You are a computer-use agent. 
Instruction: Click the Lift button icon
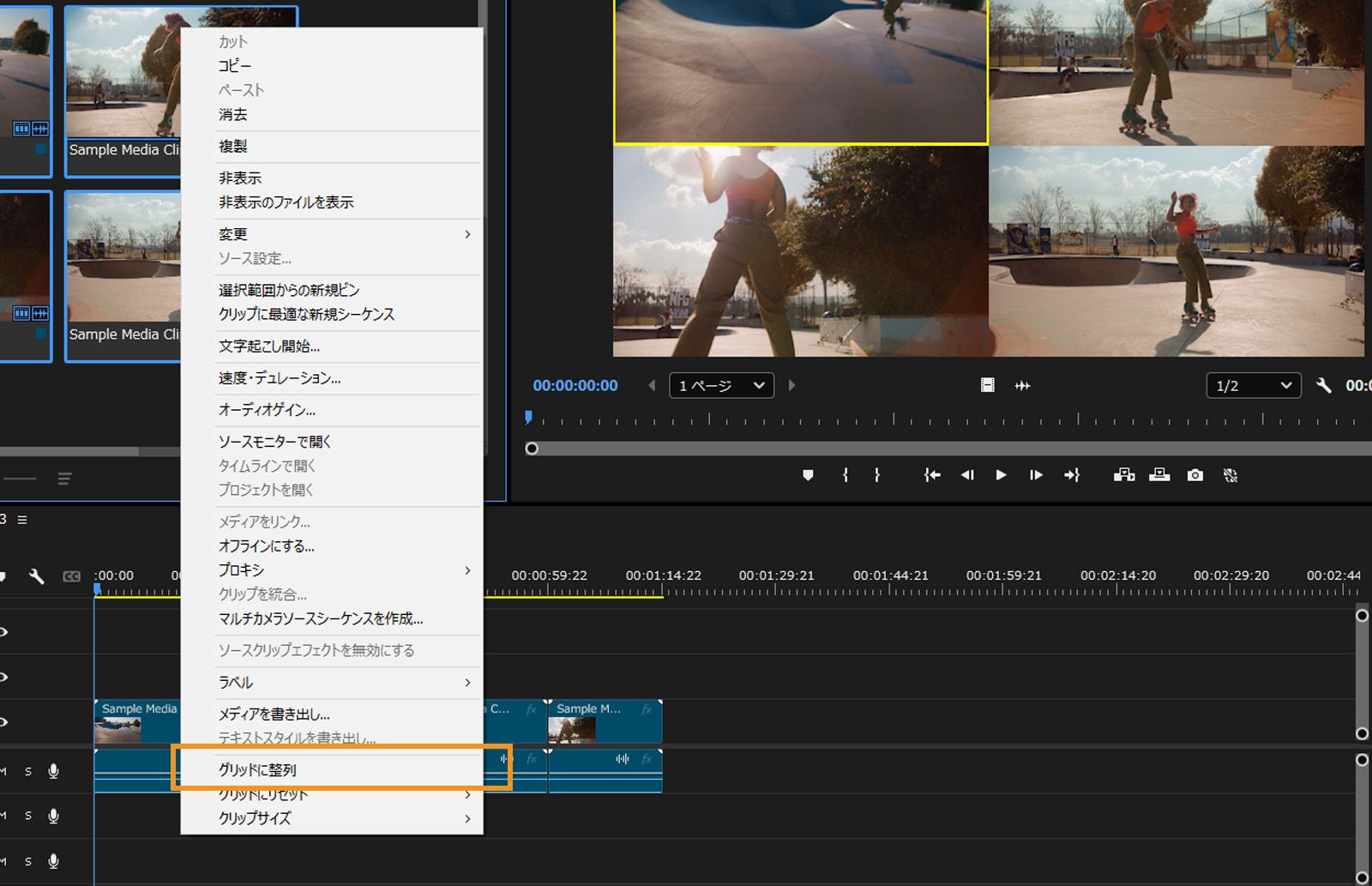[x=1124, y=475]
